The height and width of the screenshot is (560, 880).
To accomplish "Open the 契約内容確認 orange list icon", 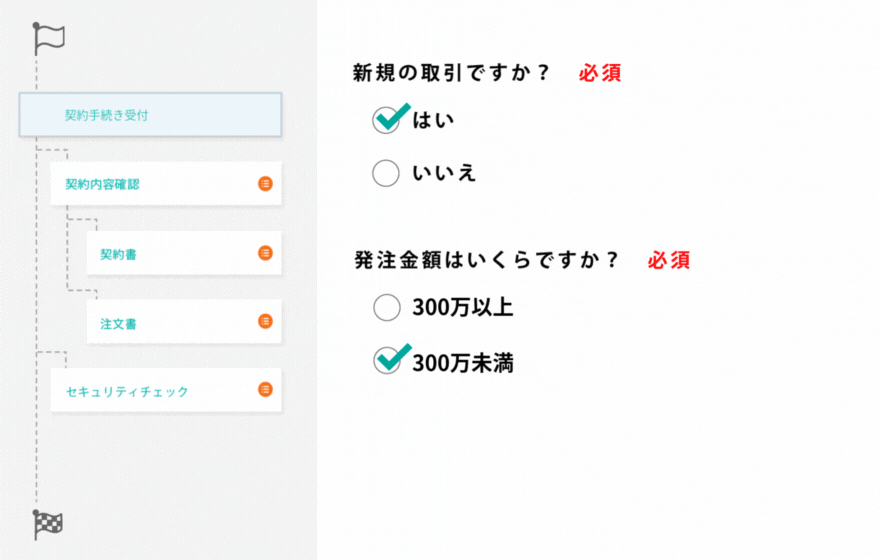I will pyautogui.click(x=265, y=183).
